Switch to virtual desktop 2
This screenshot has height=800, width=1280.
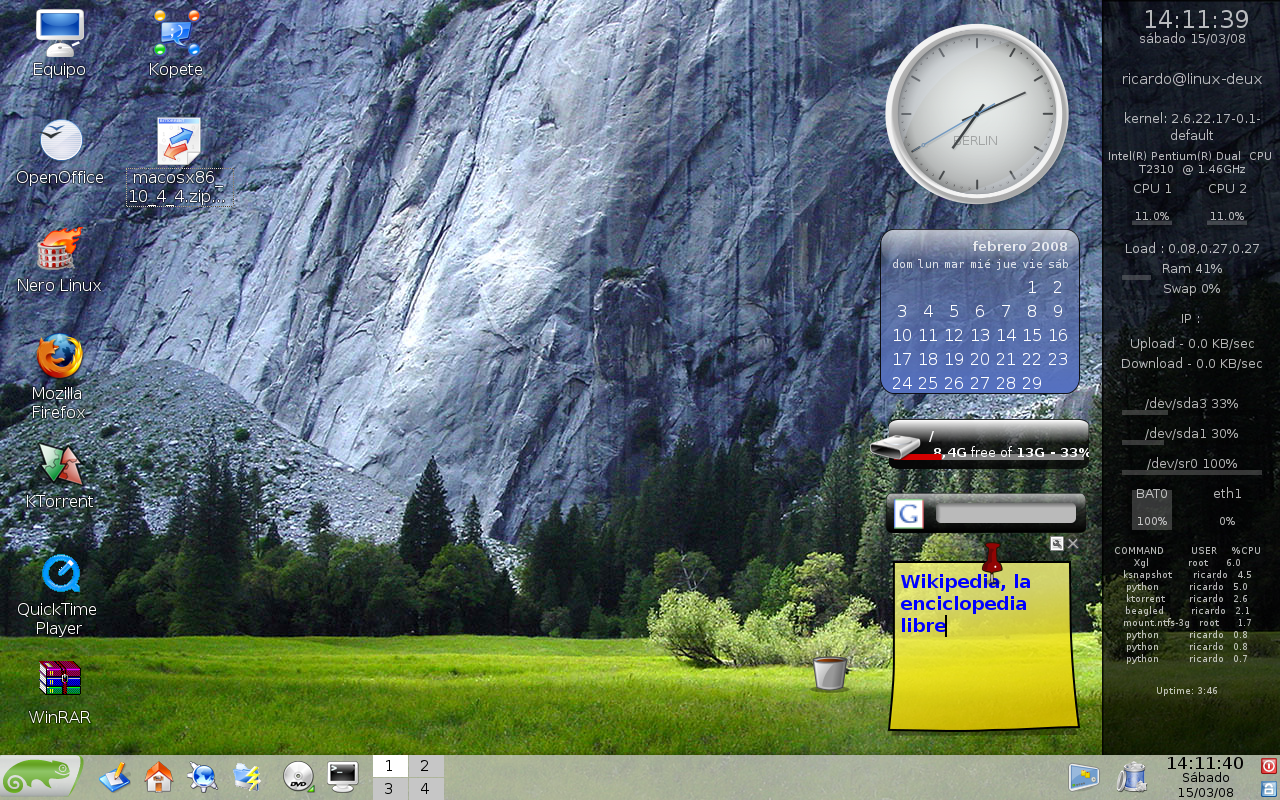click(x=425, y=766)
